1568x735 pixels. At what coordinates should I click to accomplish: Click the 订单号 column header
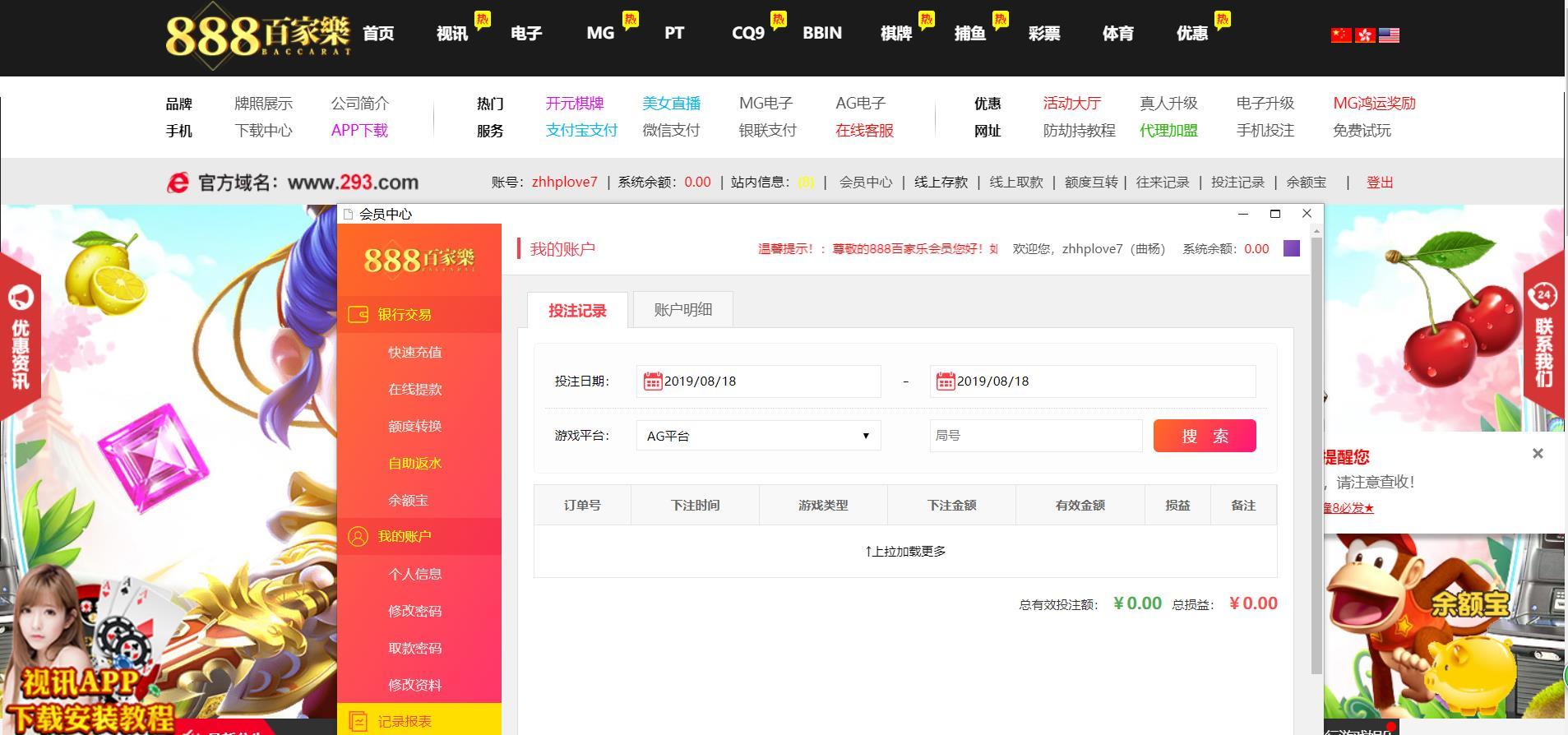point(582,505)
